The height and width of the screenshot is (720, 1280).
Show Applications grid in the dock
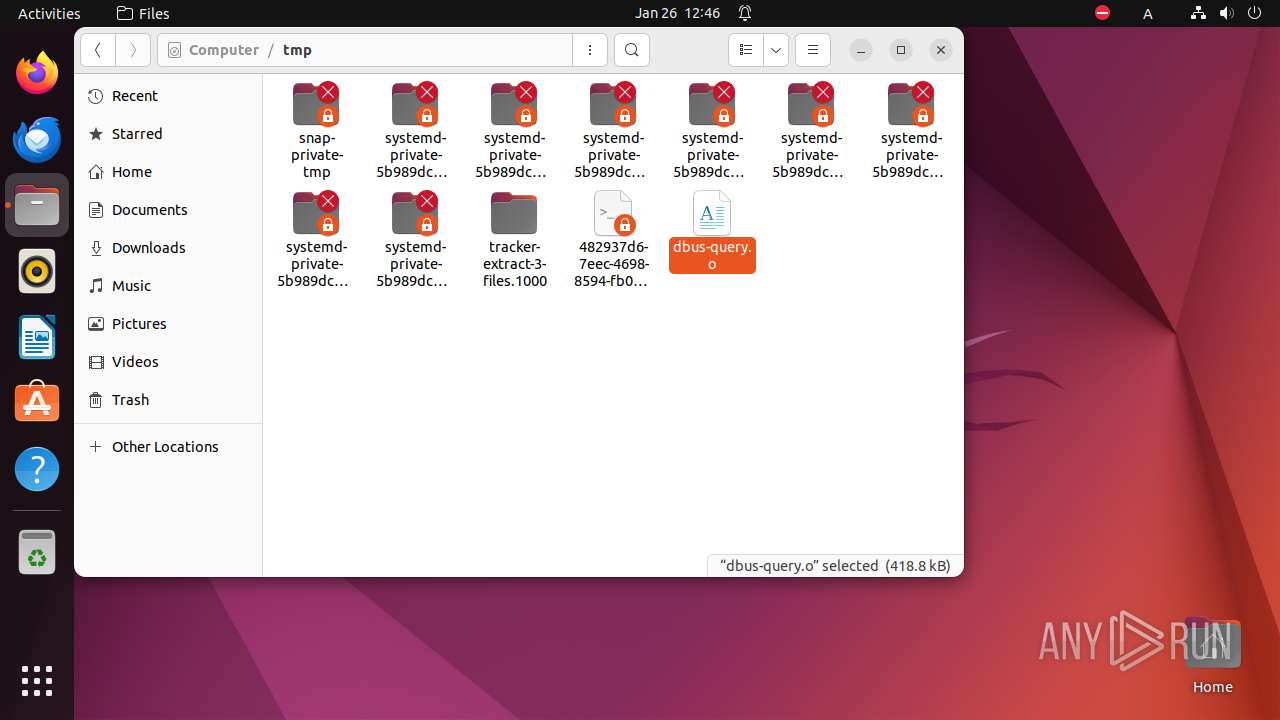pyautogui.click(x=37, y=680)
